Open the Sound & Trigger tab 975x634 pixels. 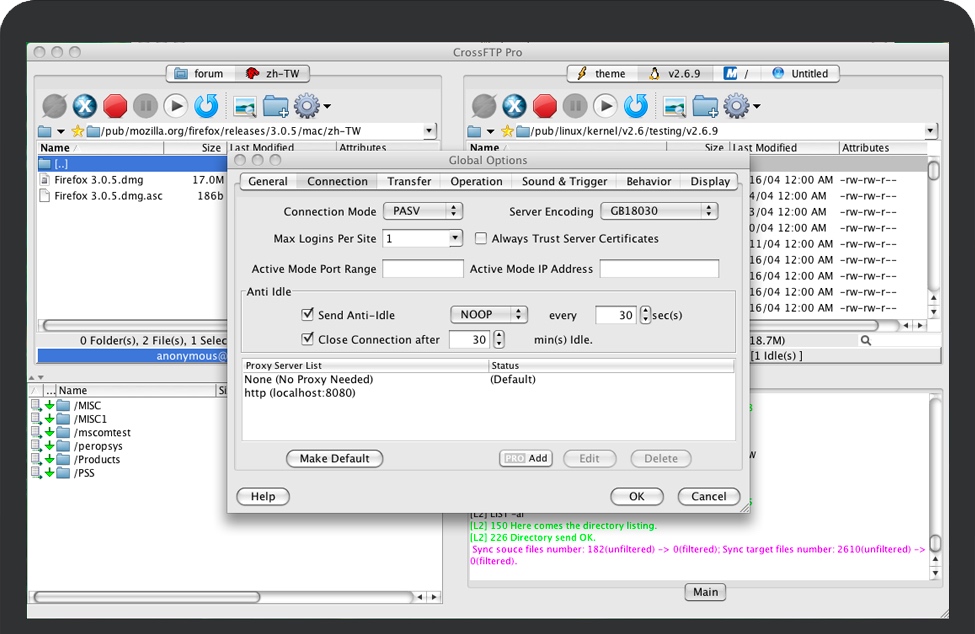563,181
